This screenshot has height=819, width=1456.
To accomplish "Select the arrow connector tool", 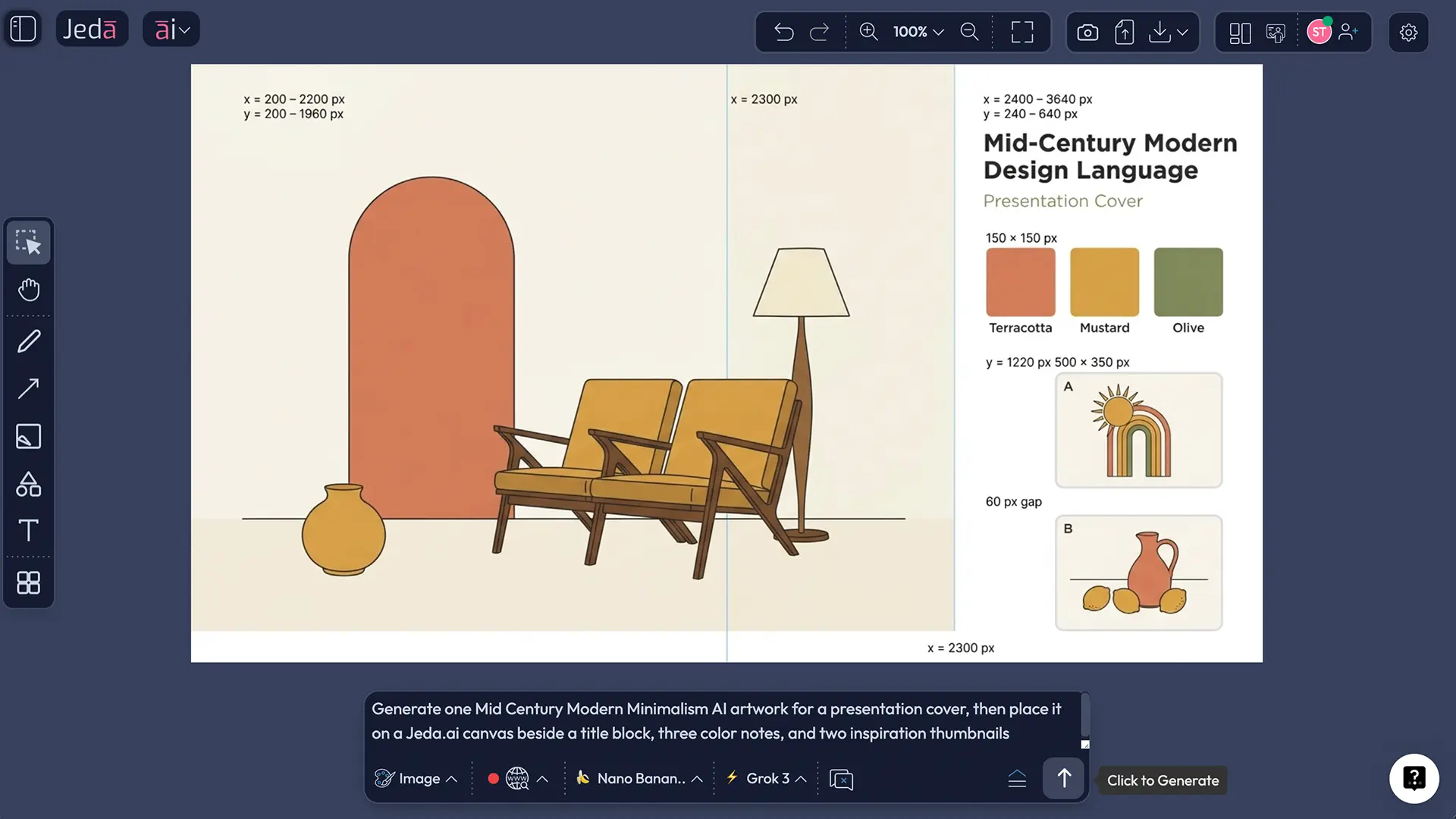I will [29, 389].
